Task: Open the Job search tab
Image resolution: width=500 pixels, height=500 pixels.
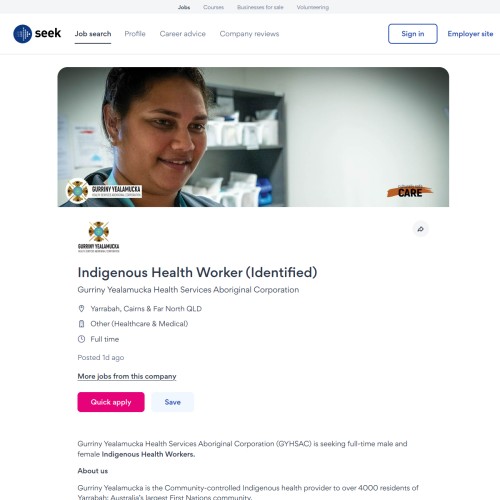Action: click(93, 34)
